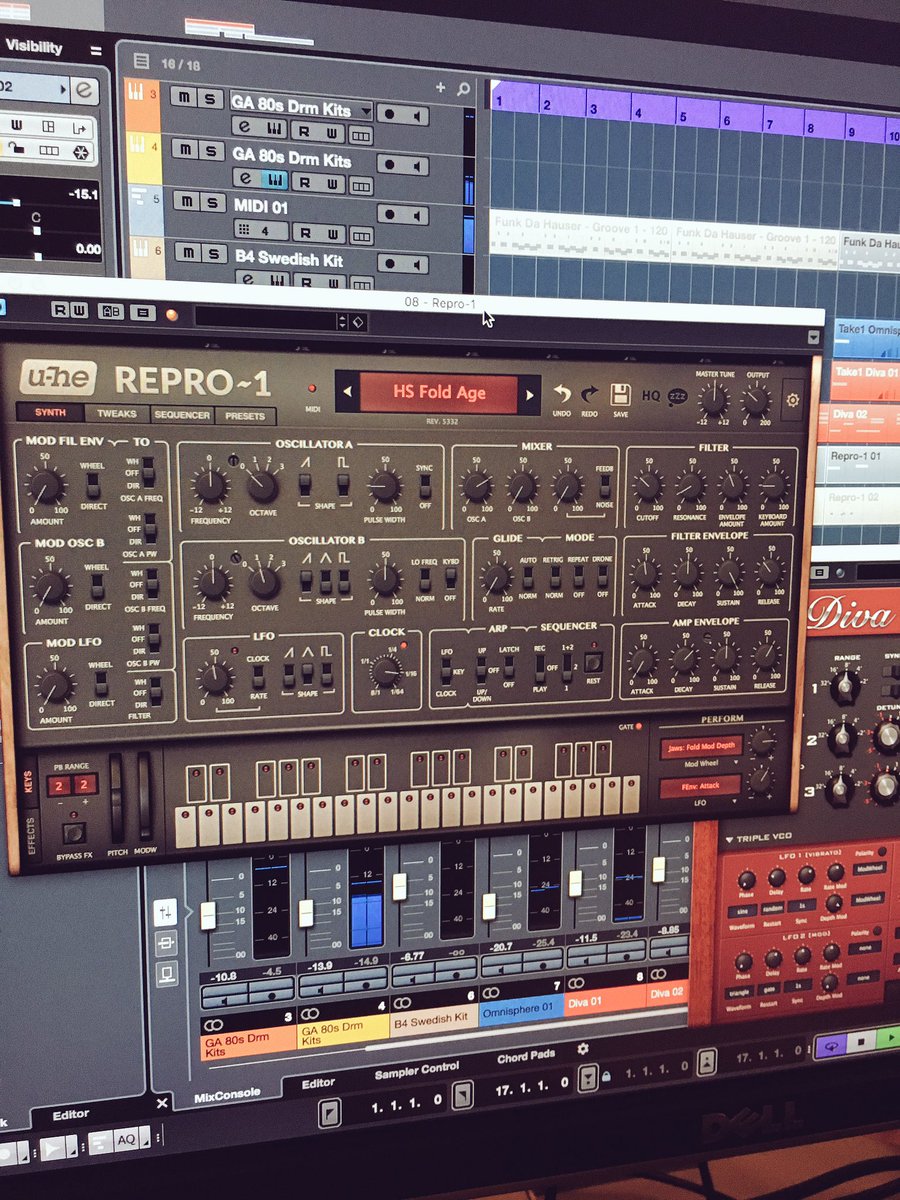Click the Filter RESONANCE knob
900x1200 pixels.
tap(689, 487)
